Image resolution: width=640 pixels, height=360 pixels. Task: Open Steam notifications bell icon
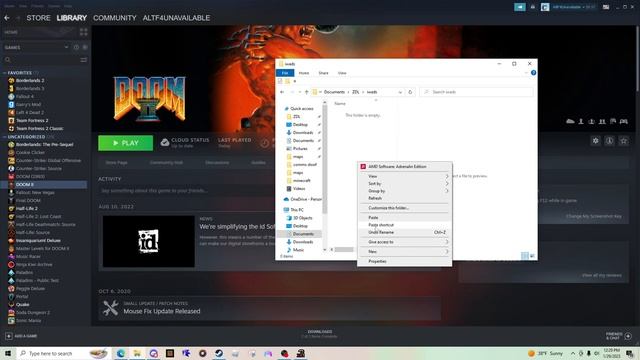(533, 7)
